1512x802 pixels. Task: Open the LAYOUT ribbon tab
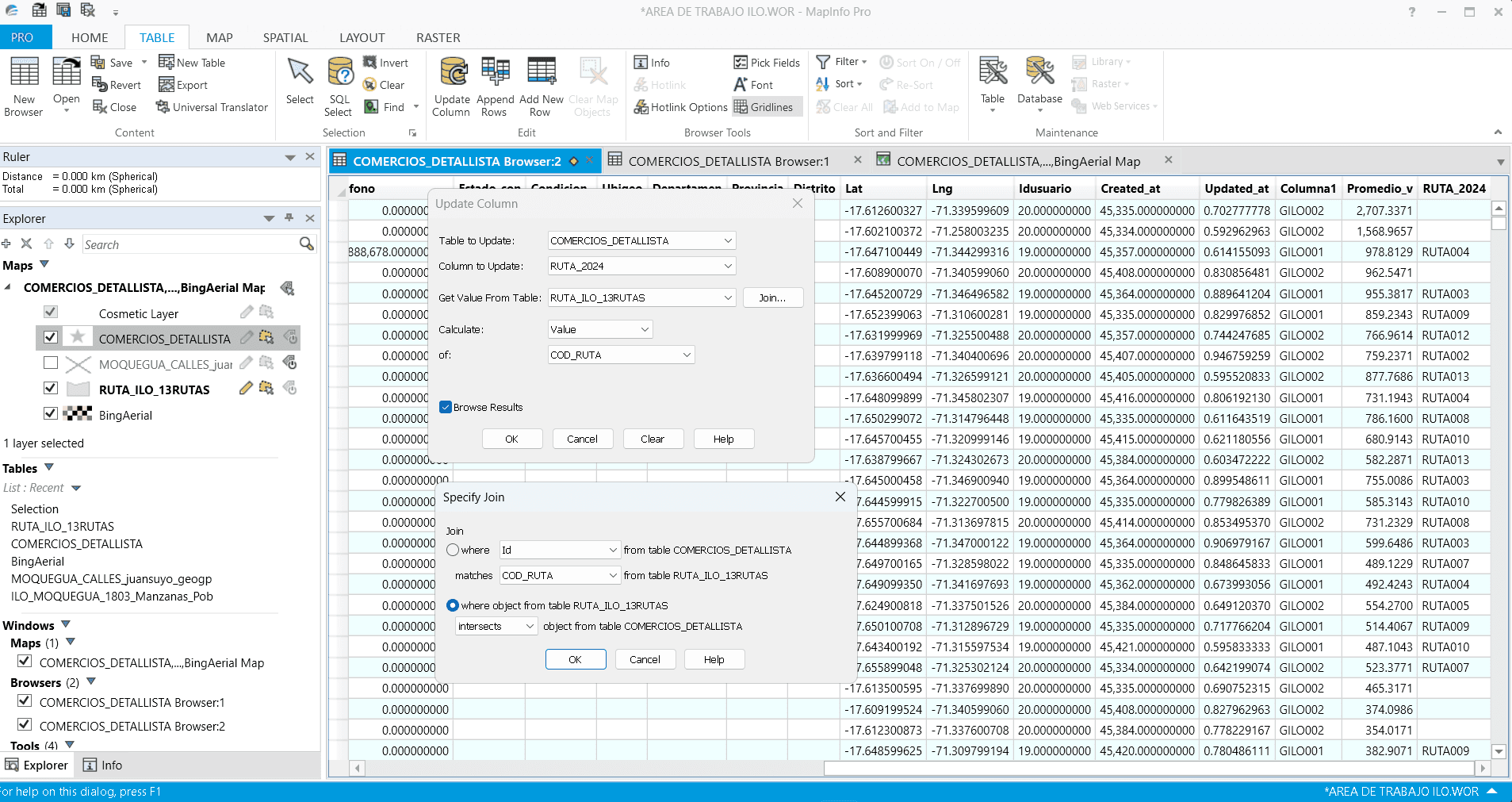pyautogui.click(x=362, y=37)
